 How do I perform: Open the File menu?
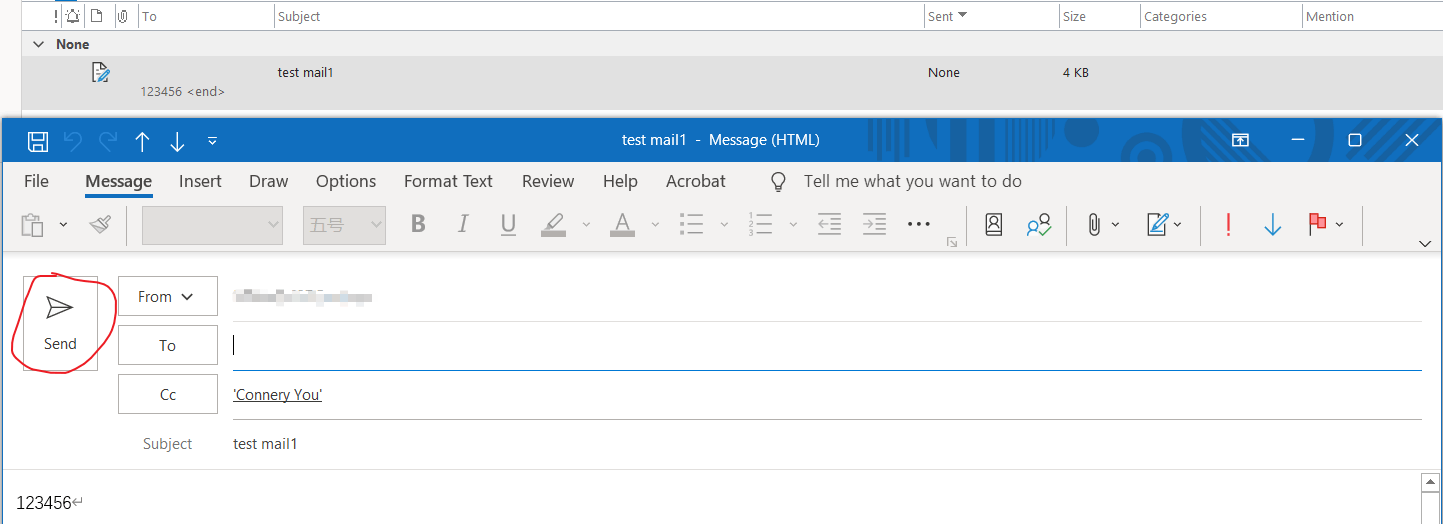[x=36, y=181]
